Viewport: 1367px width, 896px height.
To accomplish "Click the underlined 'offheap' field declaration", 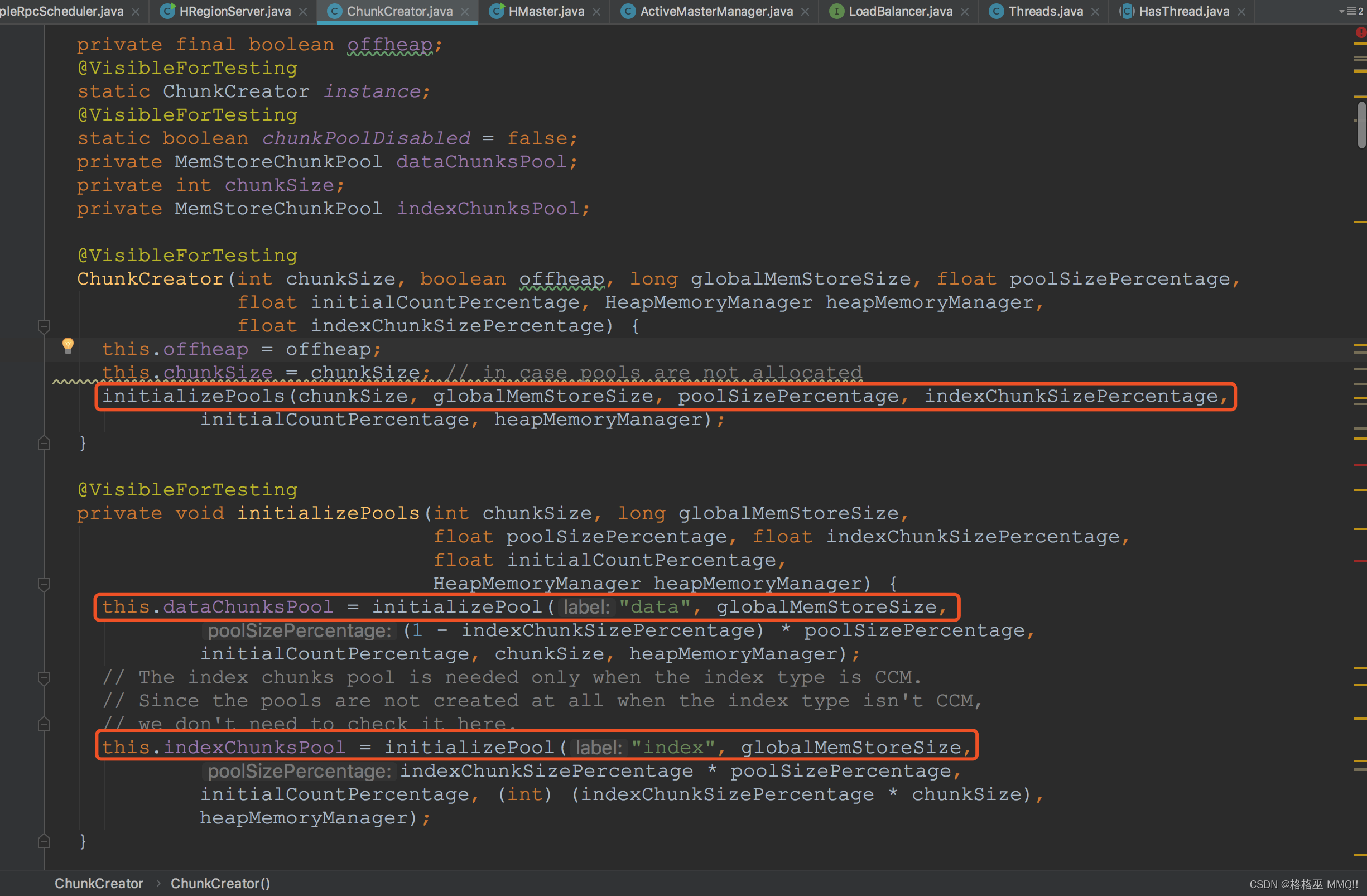I will click(x=390, y=45).
